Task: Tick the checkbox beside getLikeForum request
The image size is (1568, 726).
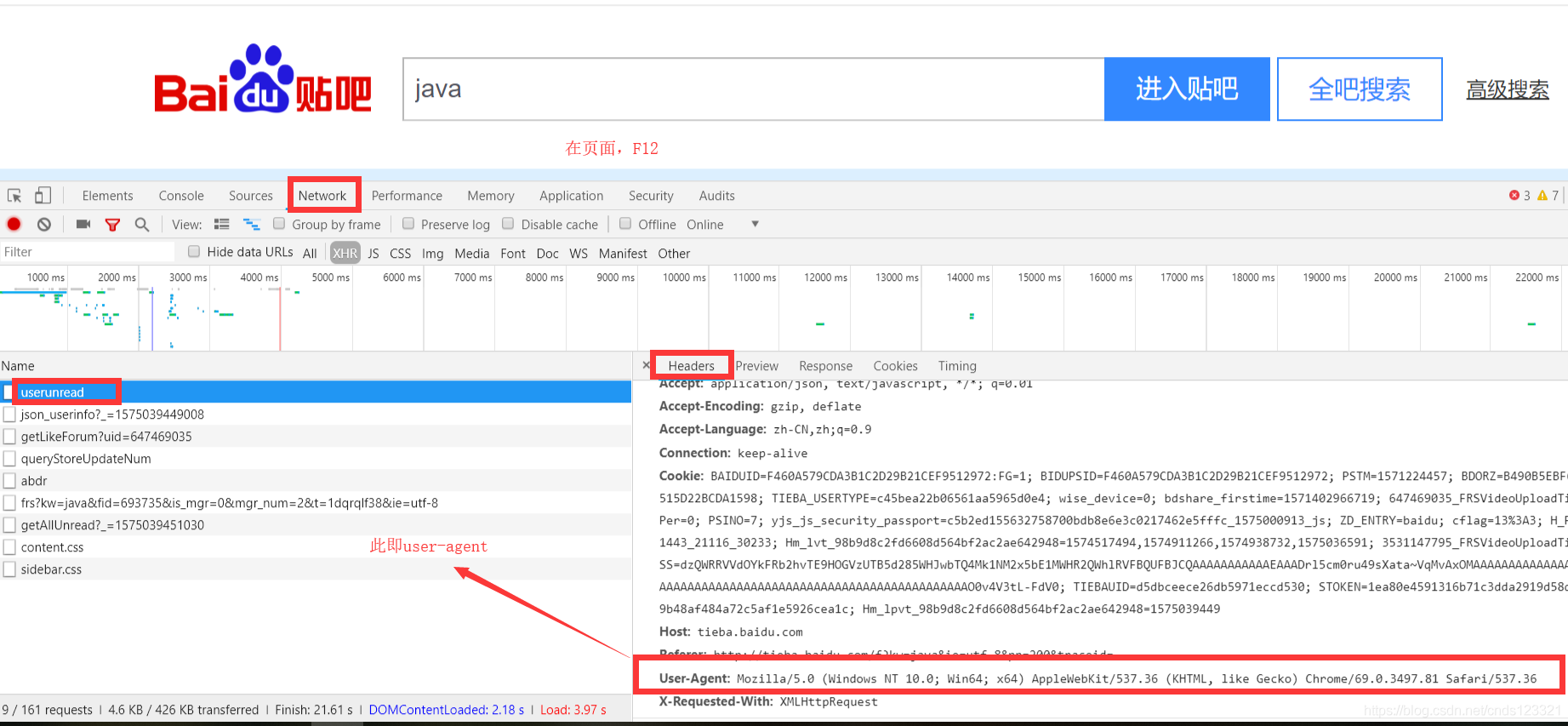Action: pyautogui.click(x=9, y=437)
